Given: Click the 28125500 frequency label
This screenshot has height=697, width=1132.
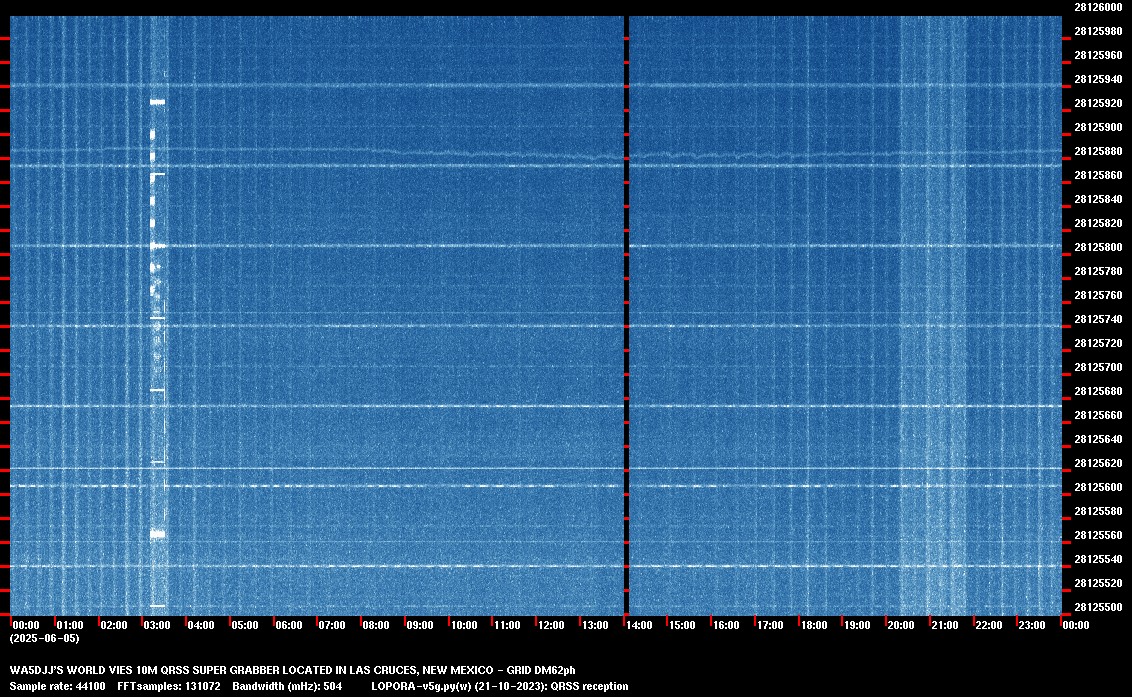Looking at the screenshot, I should (x=1098, y=607).
